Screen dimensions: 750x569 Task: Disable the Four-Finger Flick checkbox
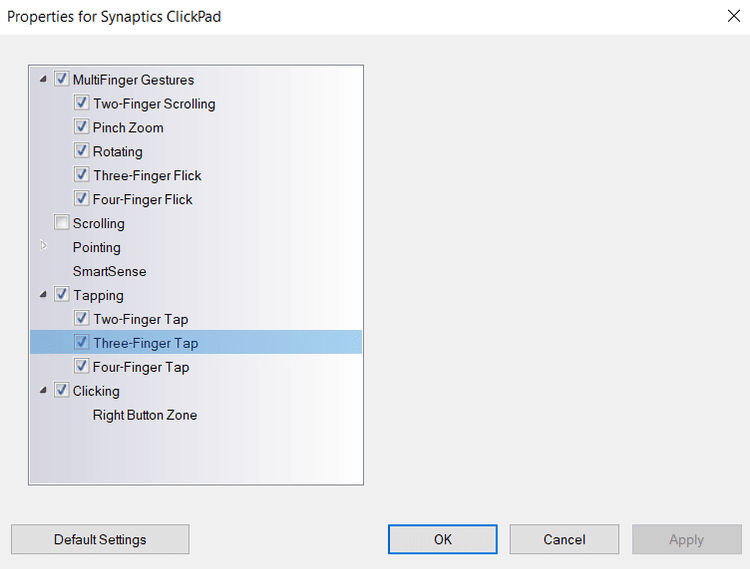81,198
